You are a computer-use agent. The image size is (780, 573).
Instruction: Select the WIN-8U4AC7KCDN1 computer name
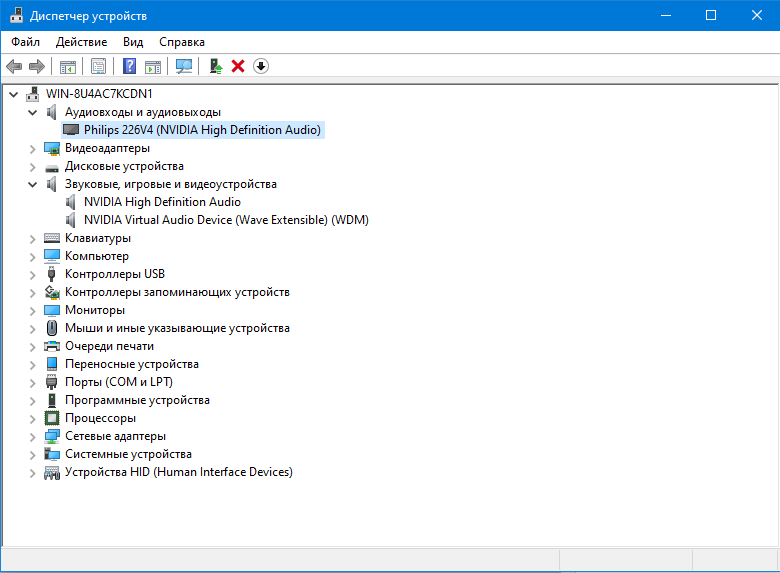pyautogui.click(x=99, y=94)
